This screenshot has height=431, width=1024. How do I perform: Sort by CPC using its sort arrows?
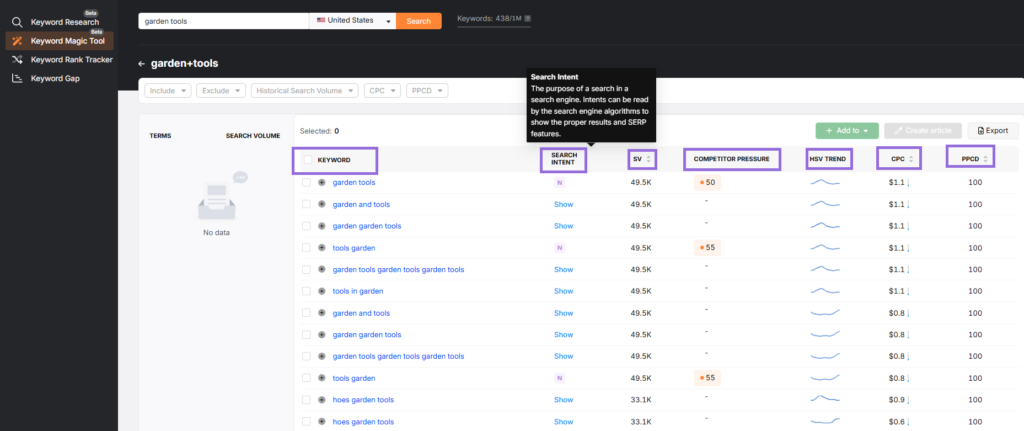click(910, 159)
